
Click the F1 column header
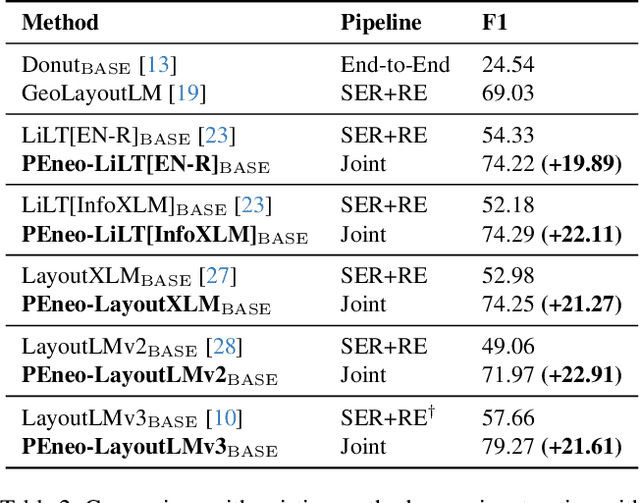coord(495,22)
